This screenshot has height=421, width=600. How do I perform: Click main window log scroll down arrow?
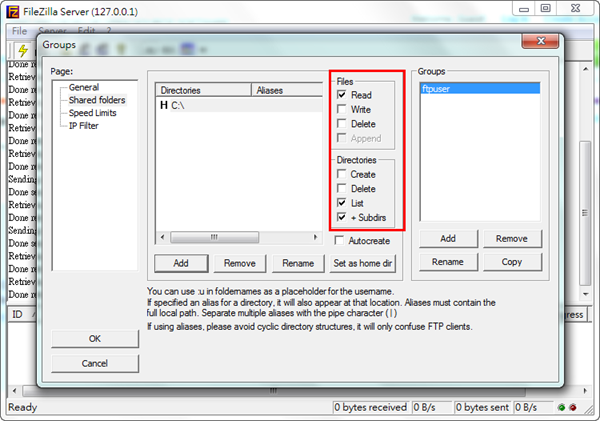(x=585, y=294)
